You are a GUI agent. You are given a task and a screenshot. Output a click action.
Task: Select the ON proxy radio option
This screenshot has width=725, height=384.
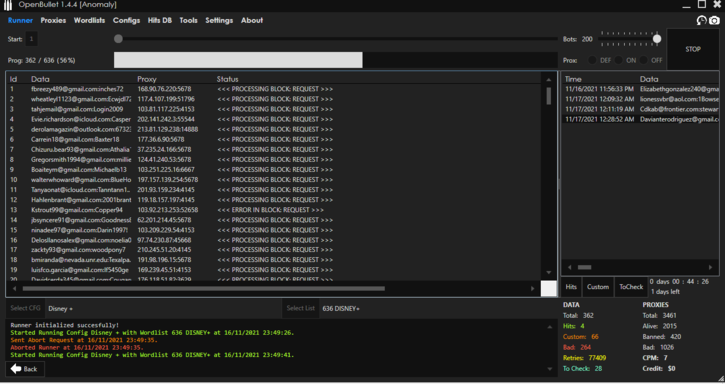[618, 60]
